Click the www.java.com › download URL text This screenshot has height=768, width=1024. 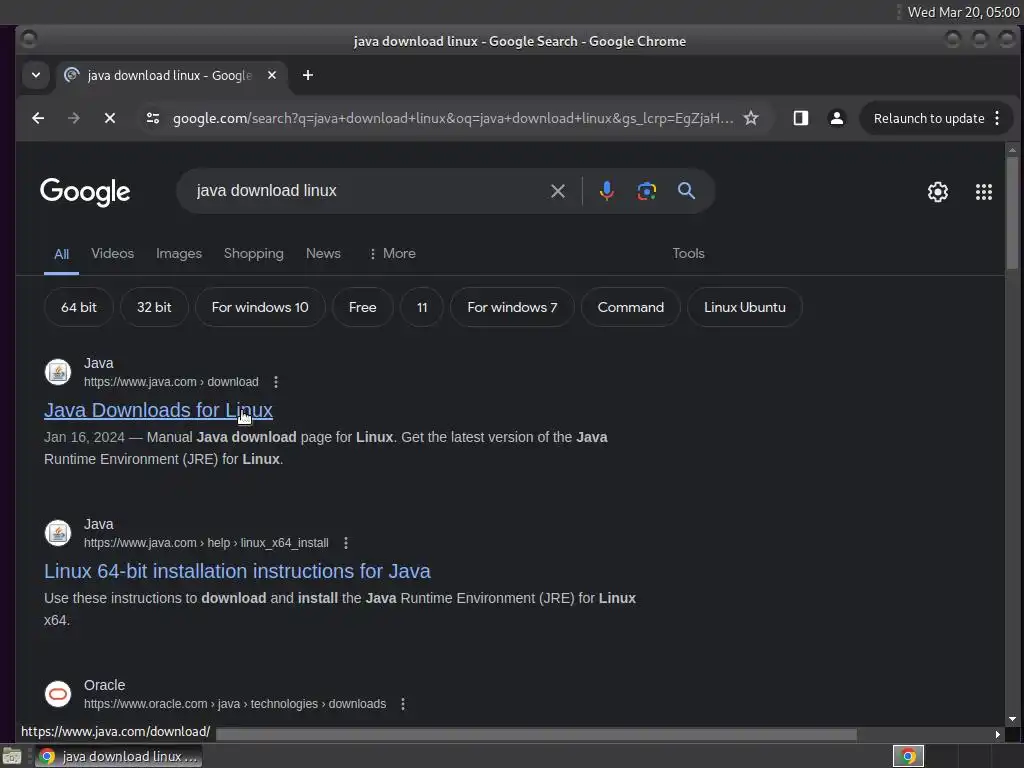[x=171, y=381]
